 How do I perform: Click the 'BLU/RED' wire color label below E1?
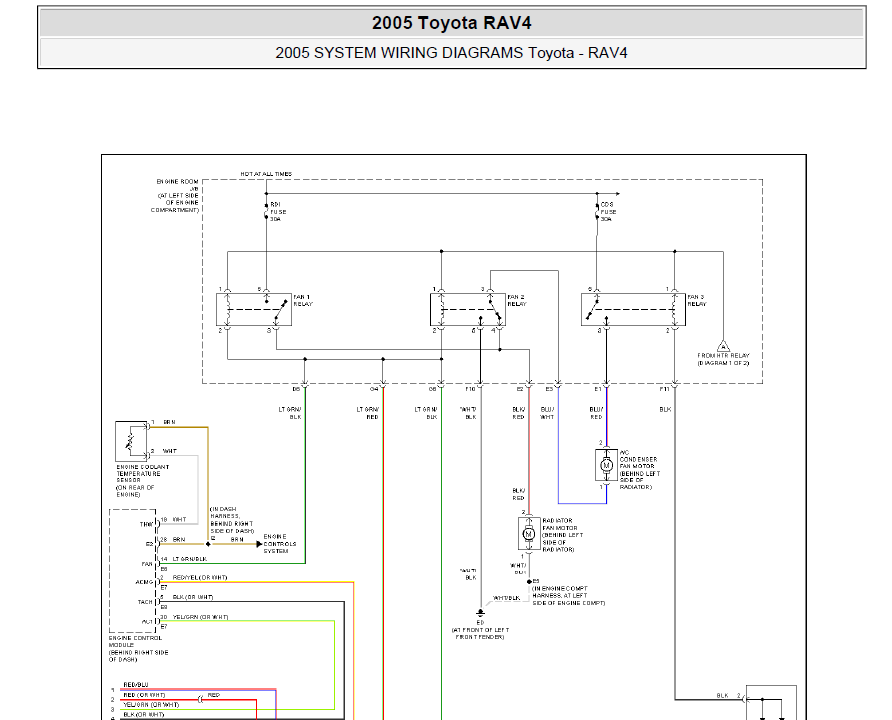click(x=596, y=413)
